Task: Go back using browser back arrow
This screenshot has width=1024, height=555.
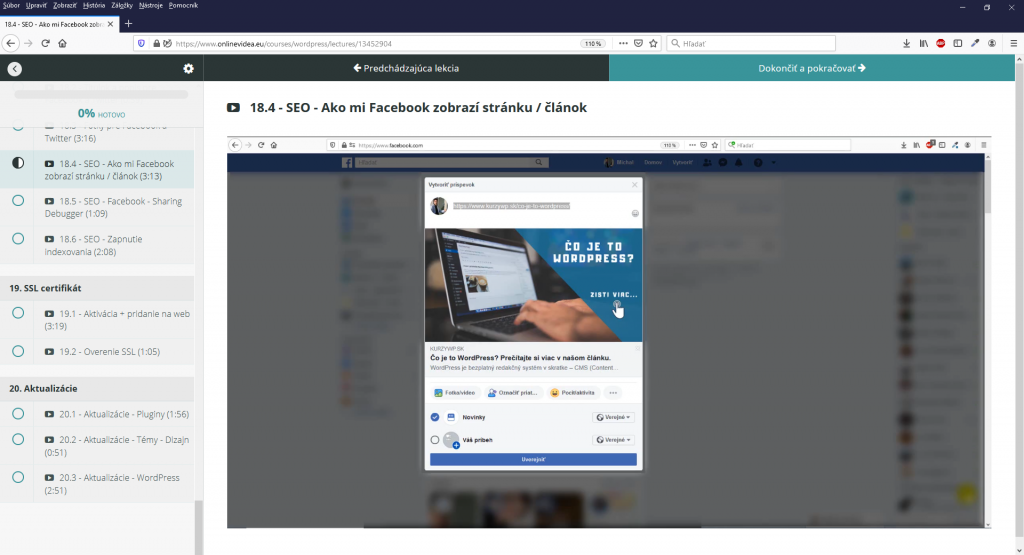Action: 10,43
